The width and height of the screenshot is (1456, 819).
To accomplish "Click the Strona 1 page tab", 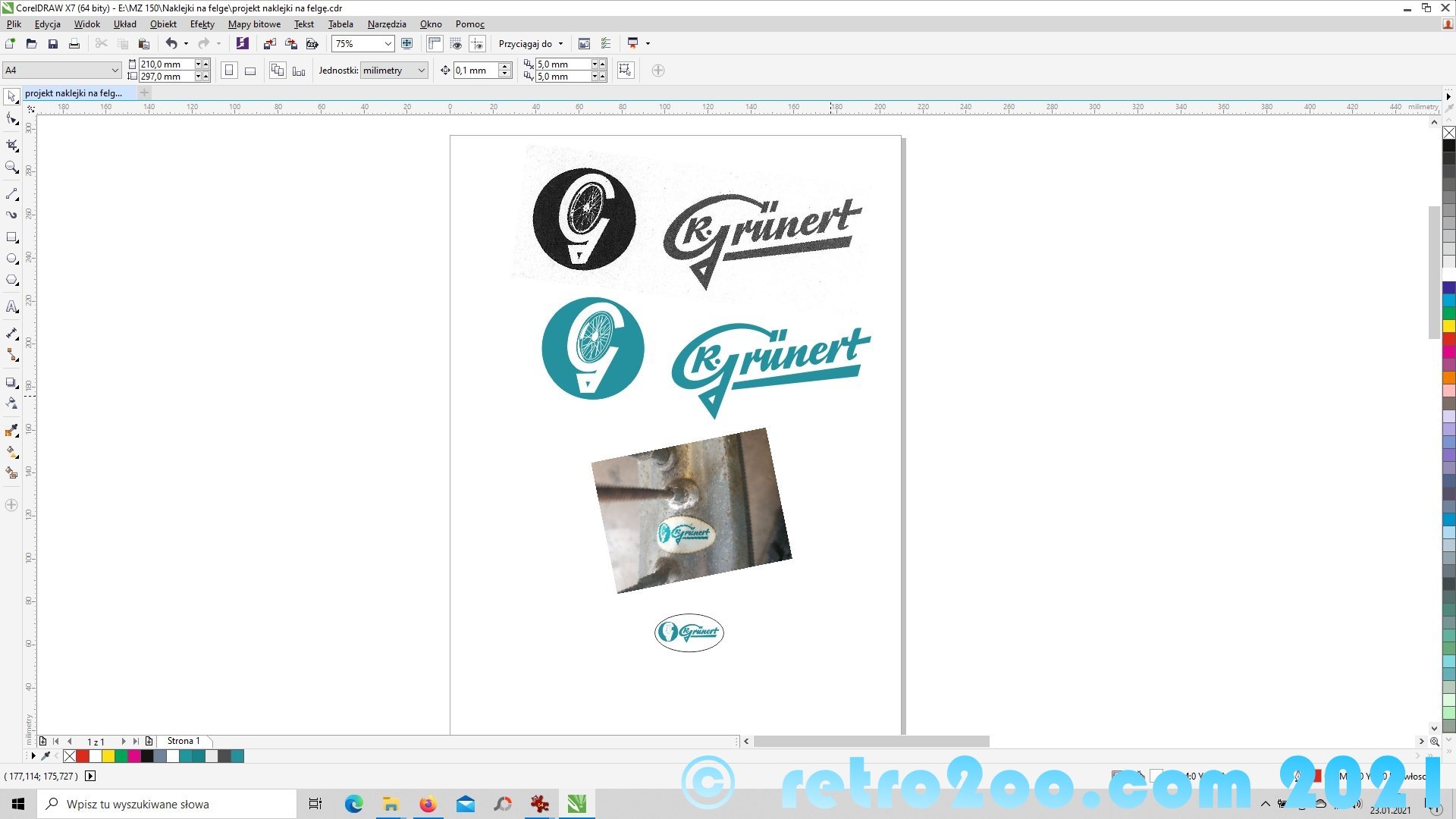I will [184, 741].
